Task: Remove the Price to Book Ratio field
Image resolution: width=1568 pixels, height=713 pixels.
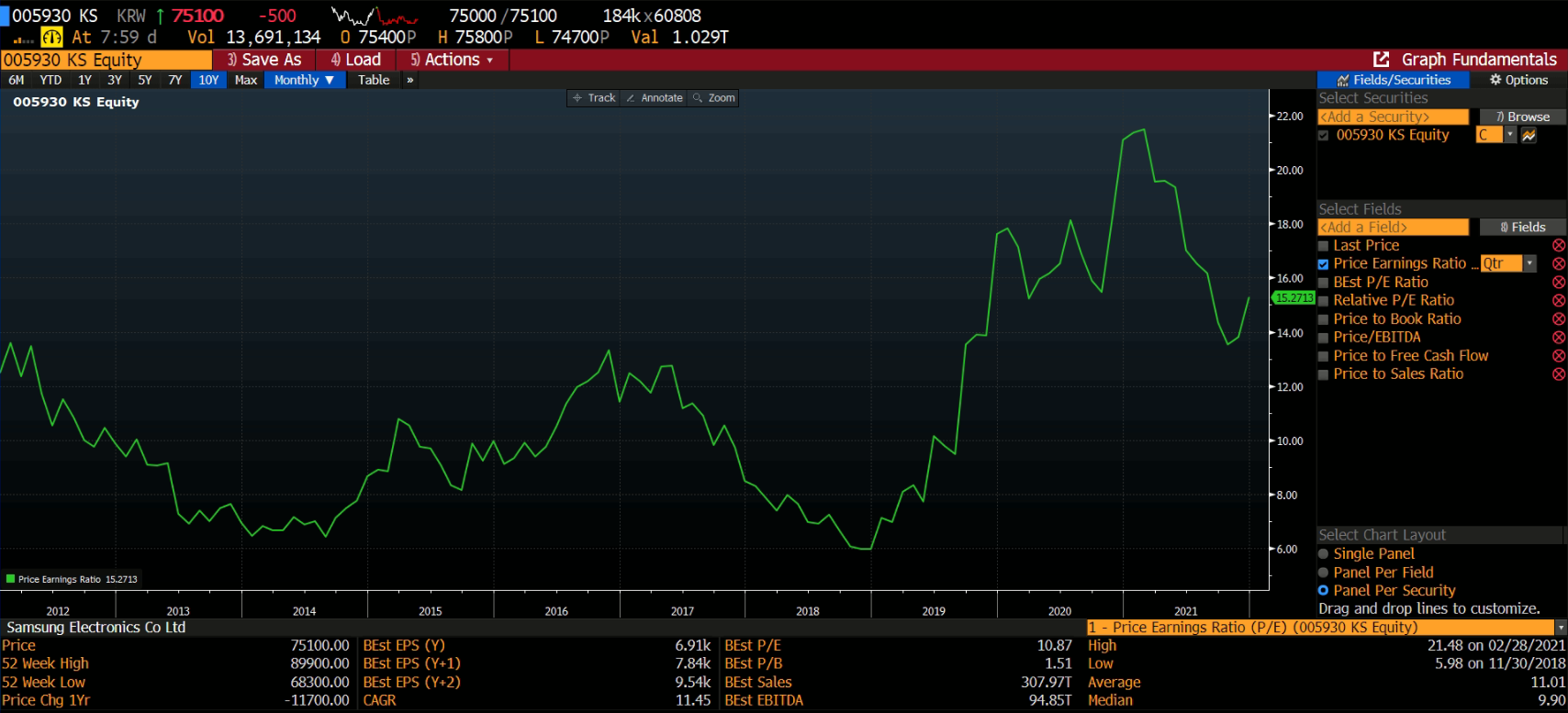Action: pyautogui.click(x=1558, y=319)
